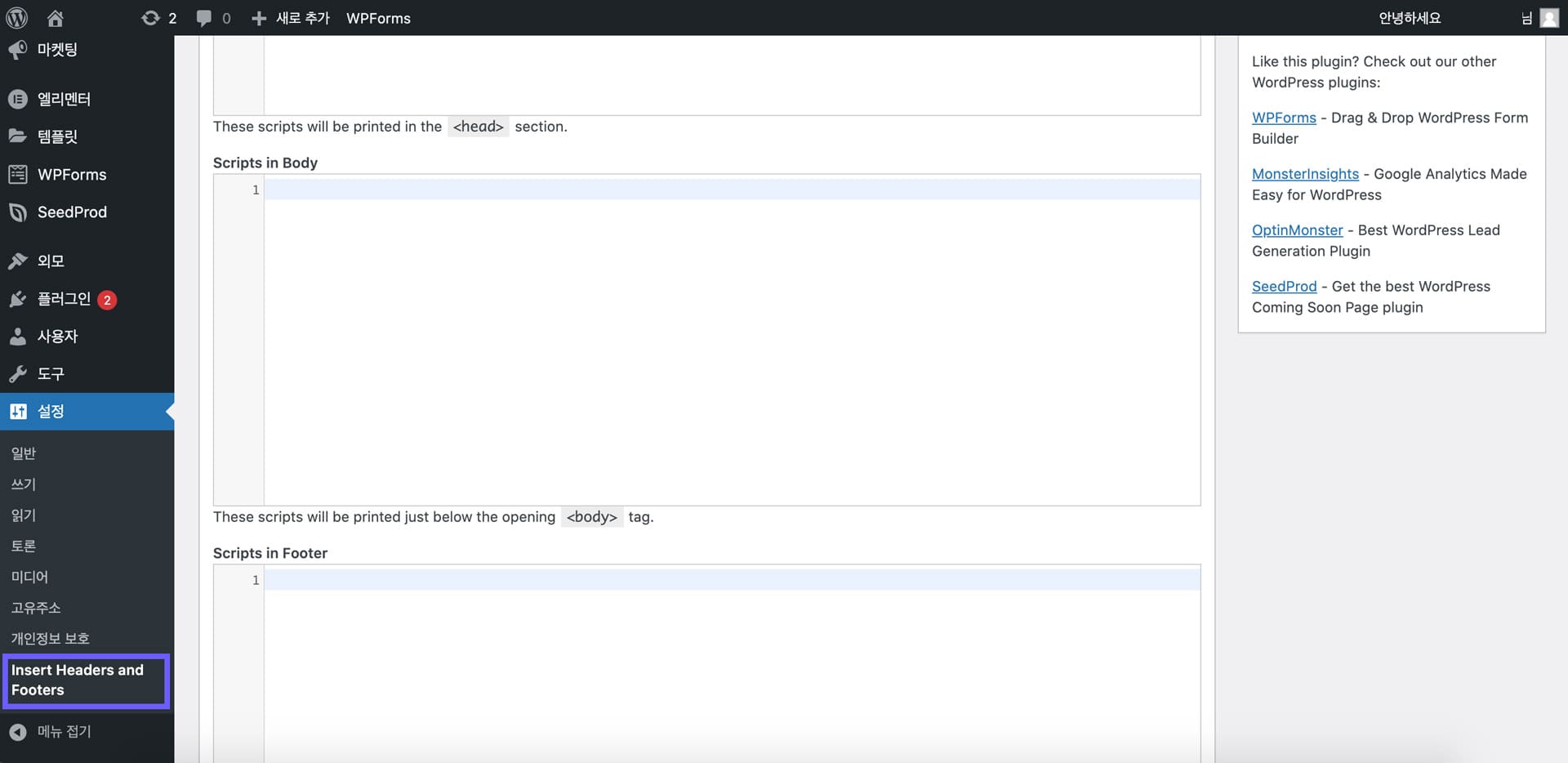The height and width of the screenshot is (763, 1568).
Task: Visit site via home icon
Action: [x=56, y=18]
